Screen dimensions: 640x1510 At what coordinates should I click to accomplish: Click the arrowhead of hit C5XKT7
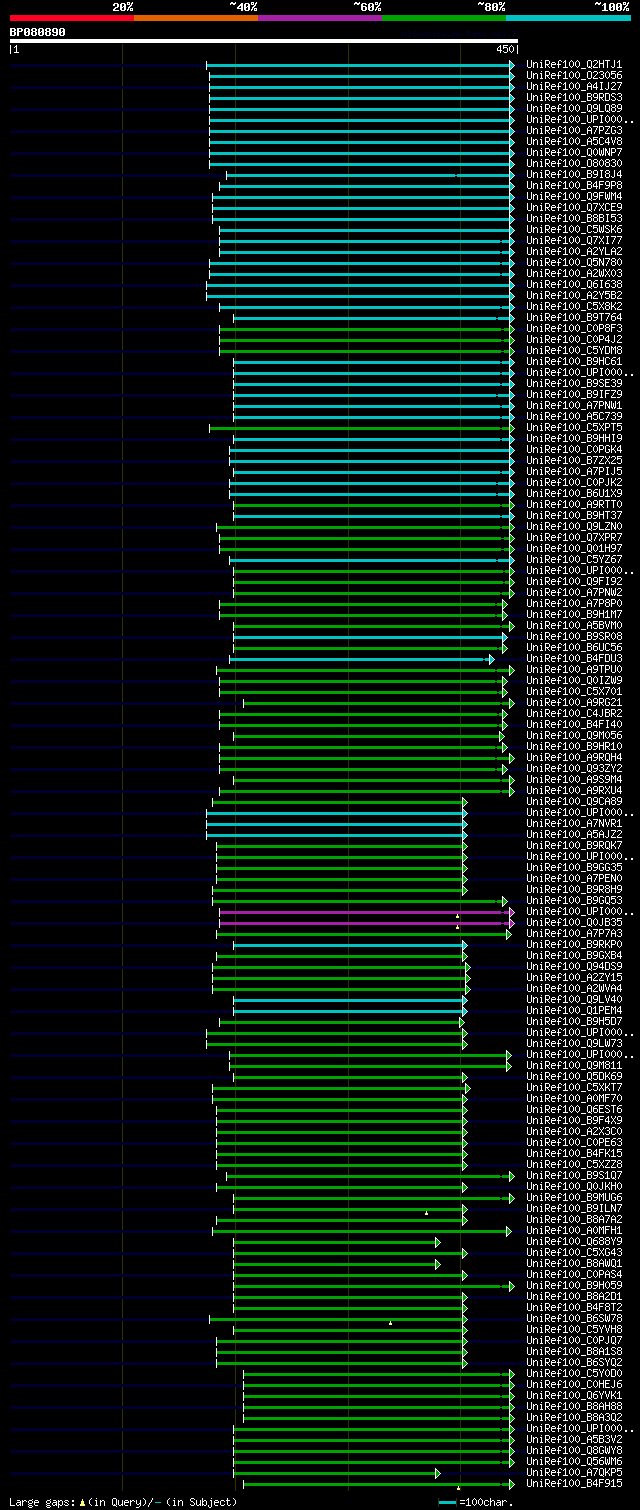[x=467, y=1088]
